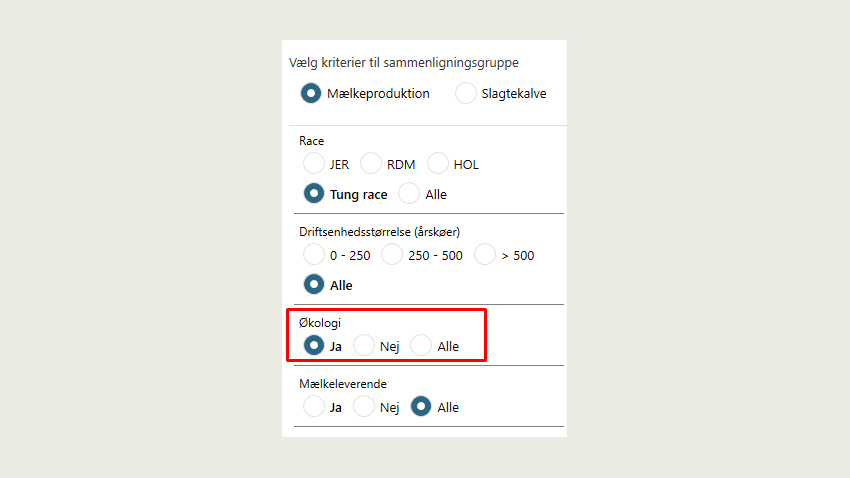Pick the RDM race option
Viewport: 850px width, 478px height.
371,164
